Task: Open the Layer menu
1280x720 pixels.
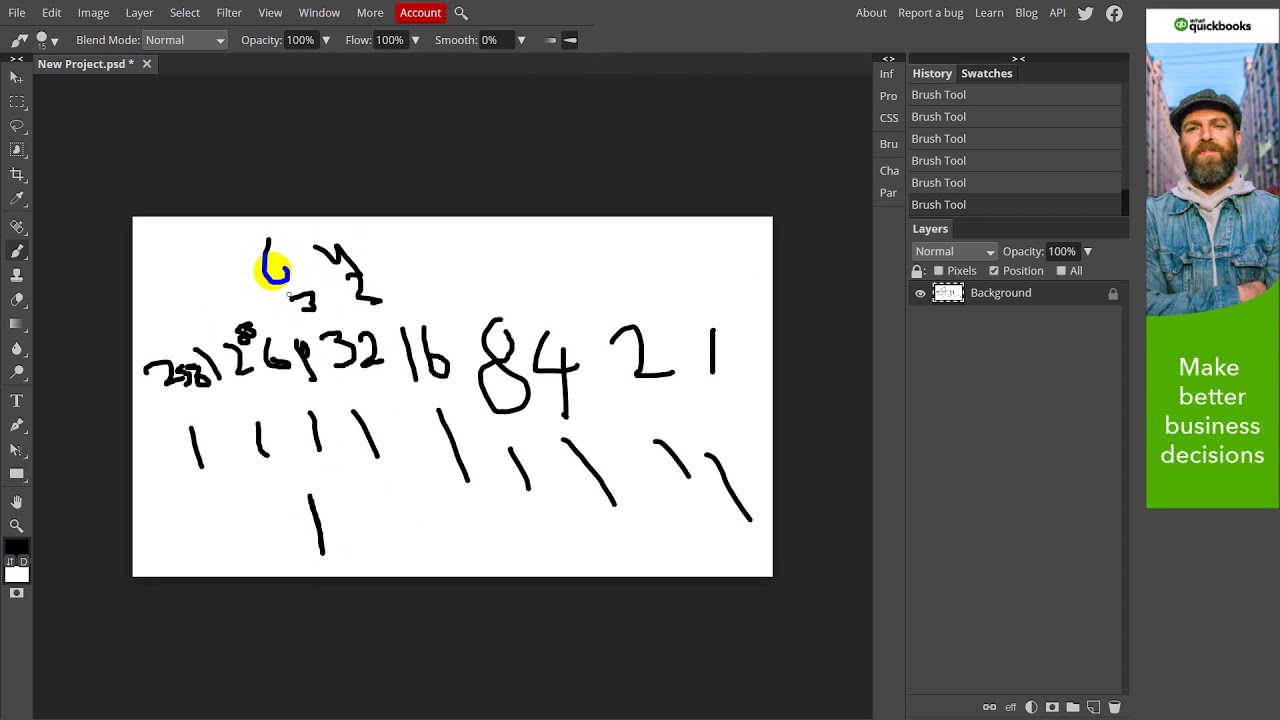Action: pyautogui.click(x=139, y=13)
